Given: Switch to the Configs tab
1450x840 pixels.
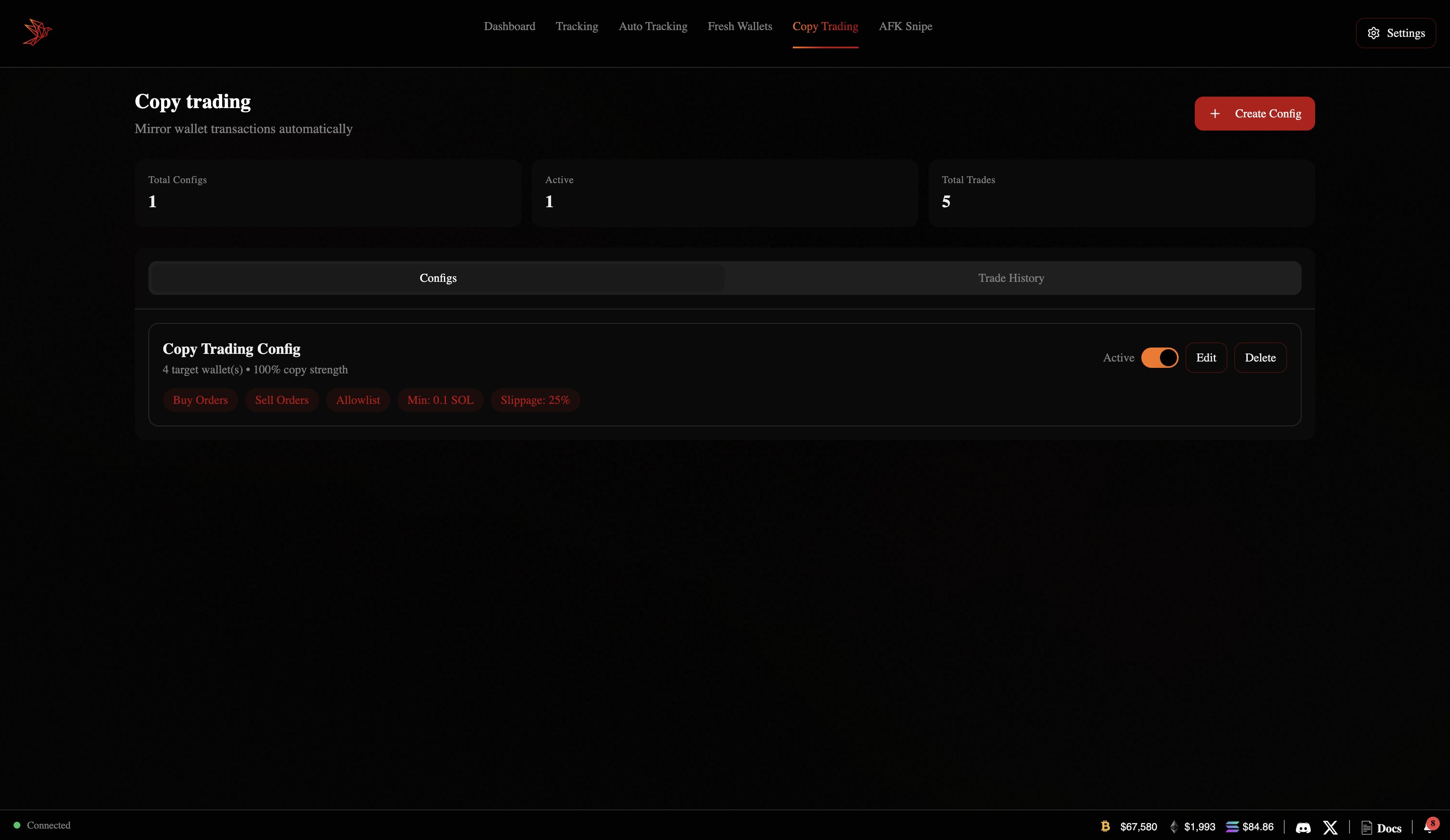Looking at the screenshot, I should 438,278.
